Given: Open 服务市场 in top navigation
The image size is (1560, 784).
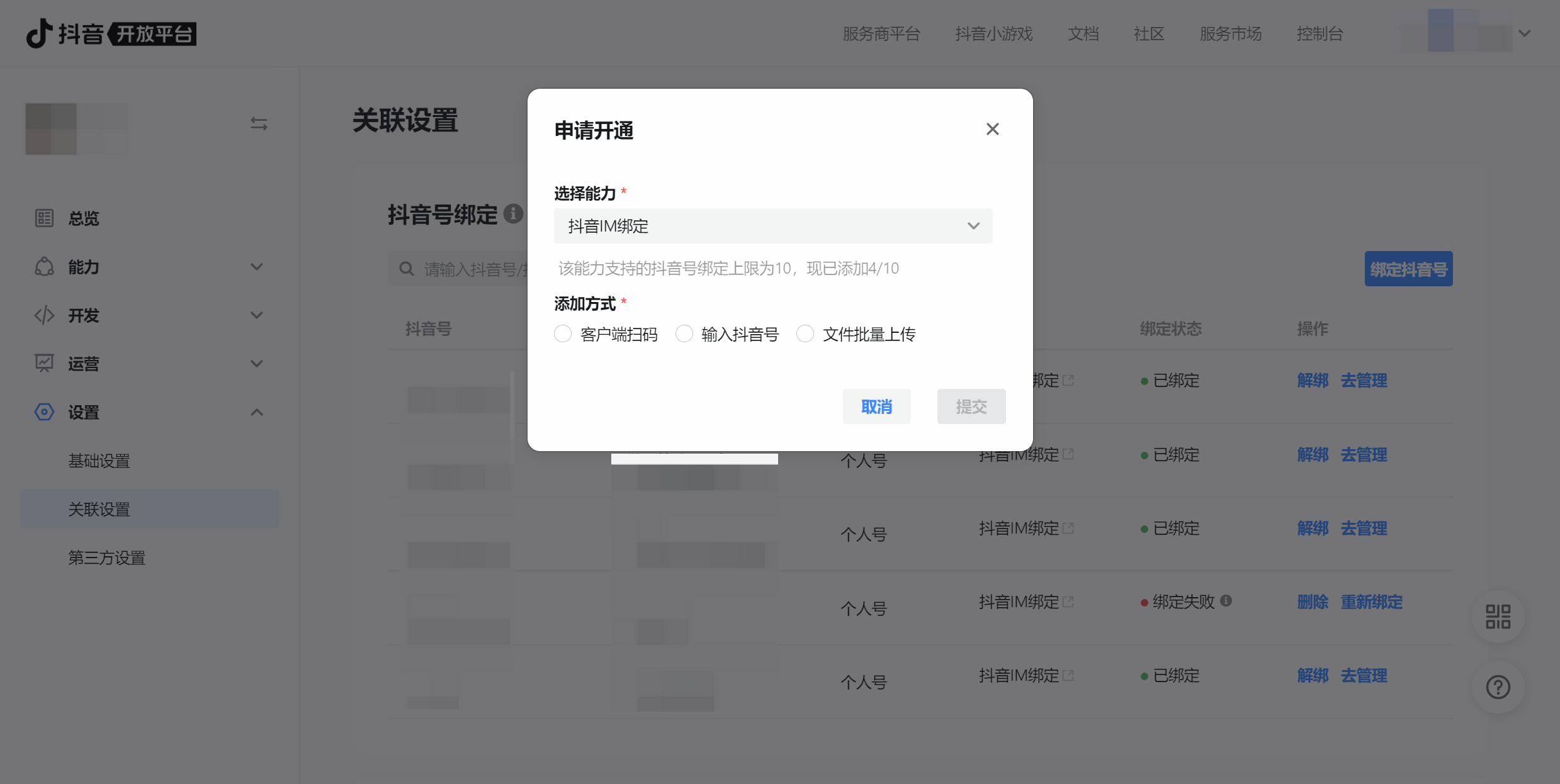Looking at the screenshot, I should click(x=1231, y=33).
